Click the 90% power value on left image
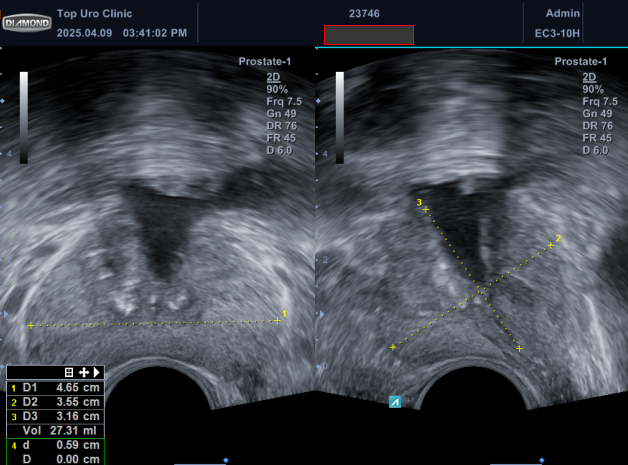628x465 pixels. (x=277, y=89)
